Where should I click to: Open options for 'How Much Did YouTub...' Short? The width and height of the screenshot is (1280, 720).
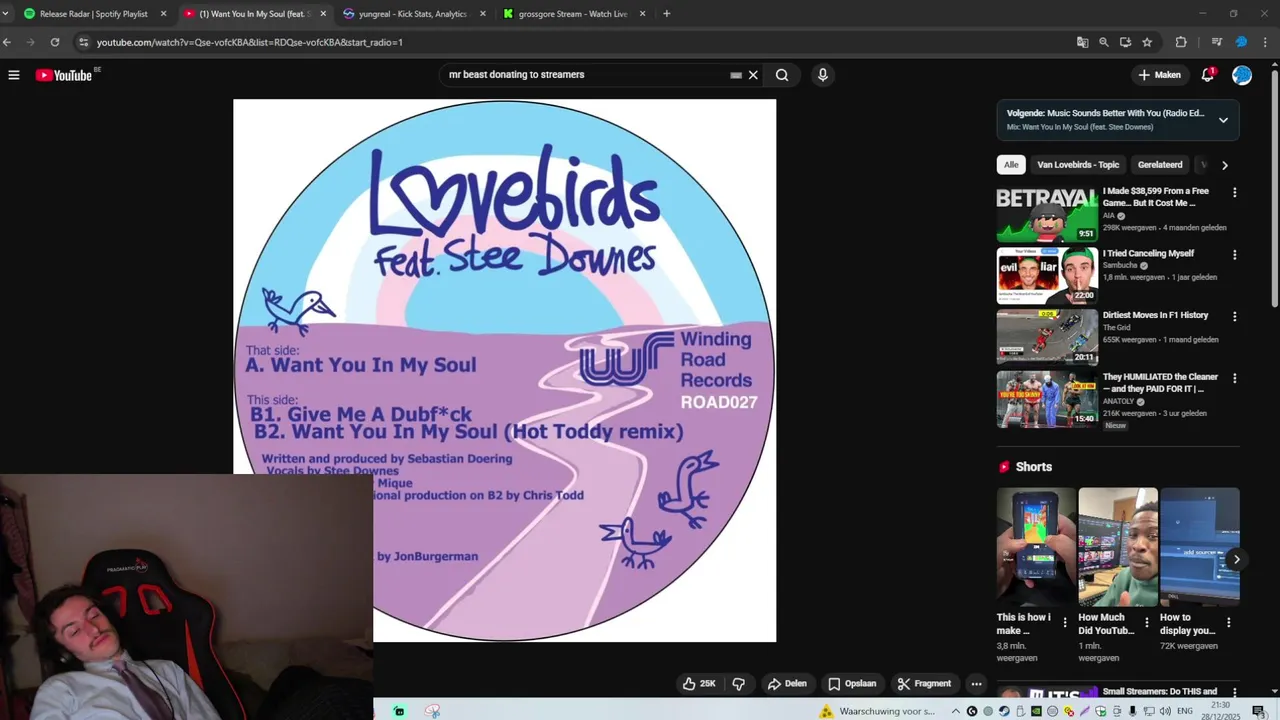[x=1146, y=623]
